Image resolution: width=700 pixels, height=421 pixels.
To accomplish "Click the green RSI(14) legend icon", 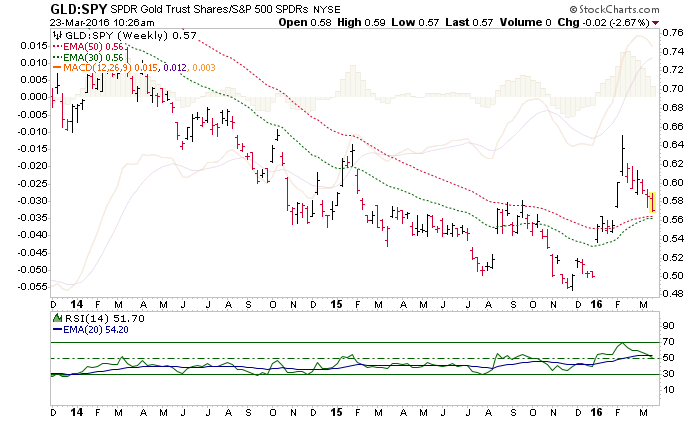I will (57, 318).
